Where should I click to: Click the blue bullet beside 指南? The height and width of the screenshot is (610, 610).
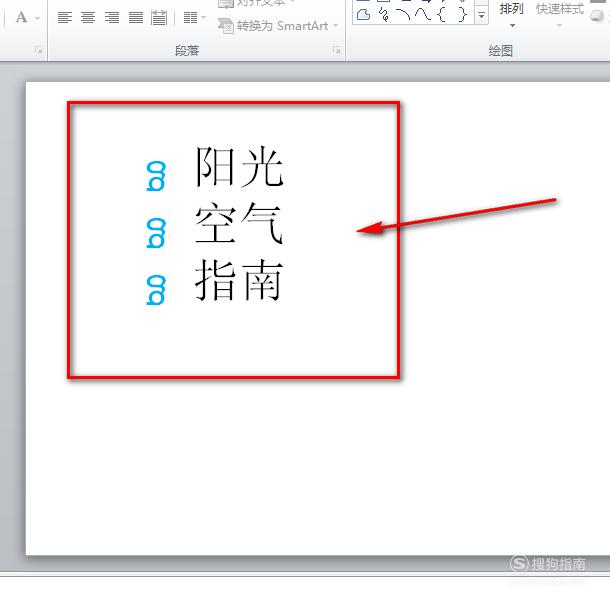click(156, 290)
